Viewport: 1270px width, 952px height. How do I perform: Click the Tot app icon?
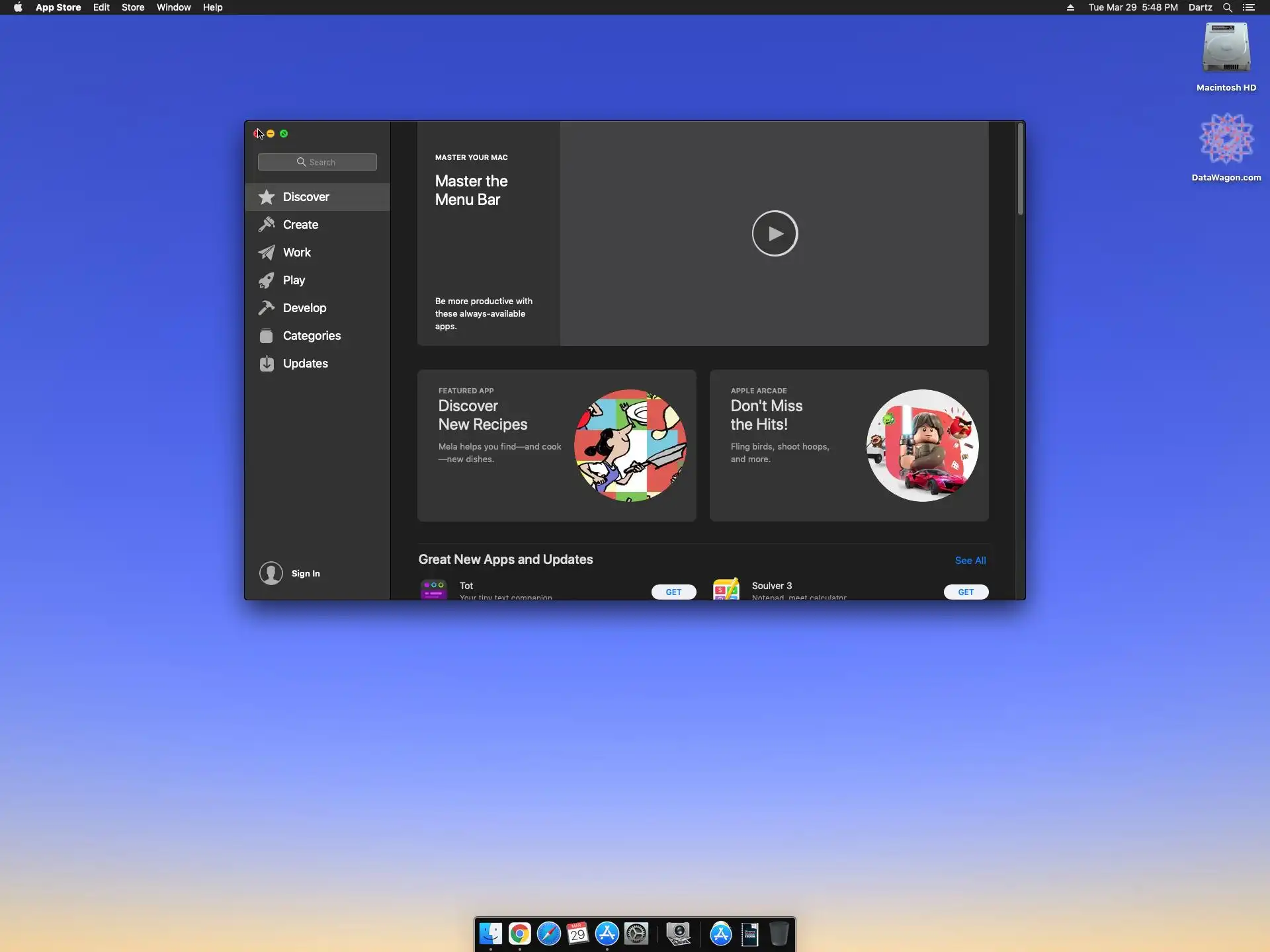pos(434,590)
